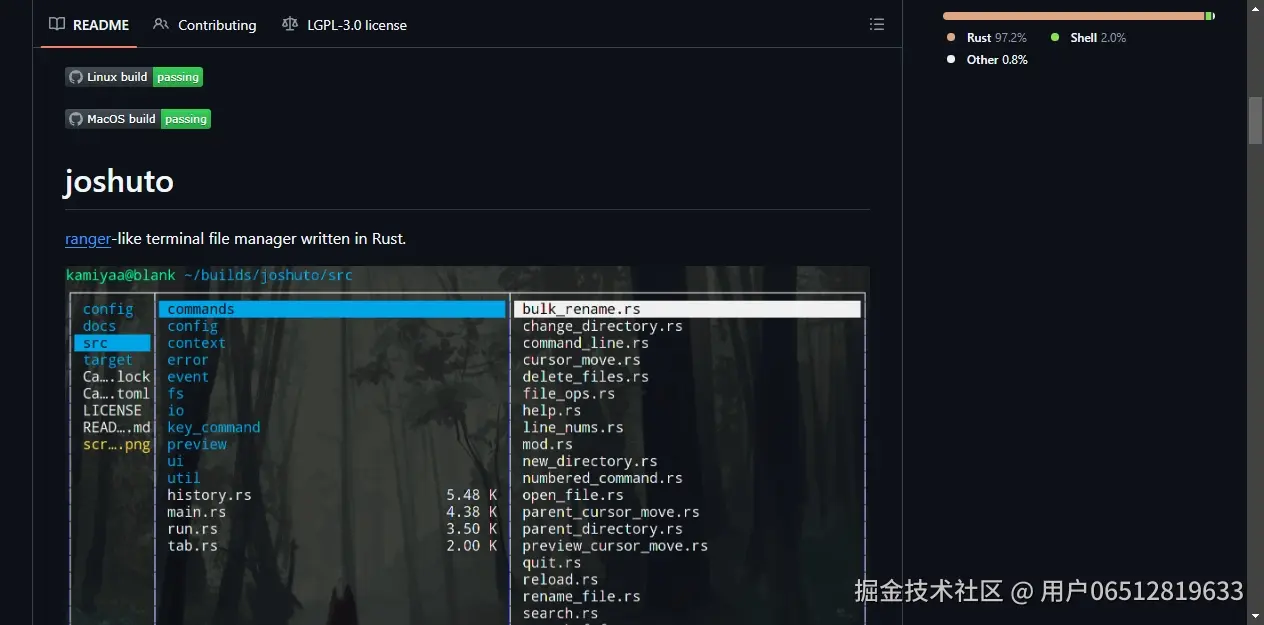Click the page vertical scrollbar thumb
This screenshot has height=625, width=1264.
[x=1255, y=121]
